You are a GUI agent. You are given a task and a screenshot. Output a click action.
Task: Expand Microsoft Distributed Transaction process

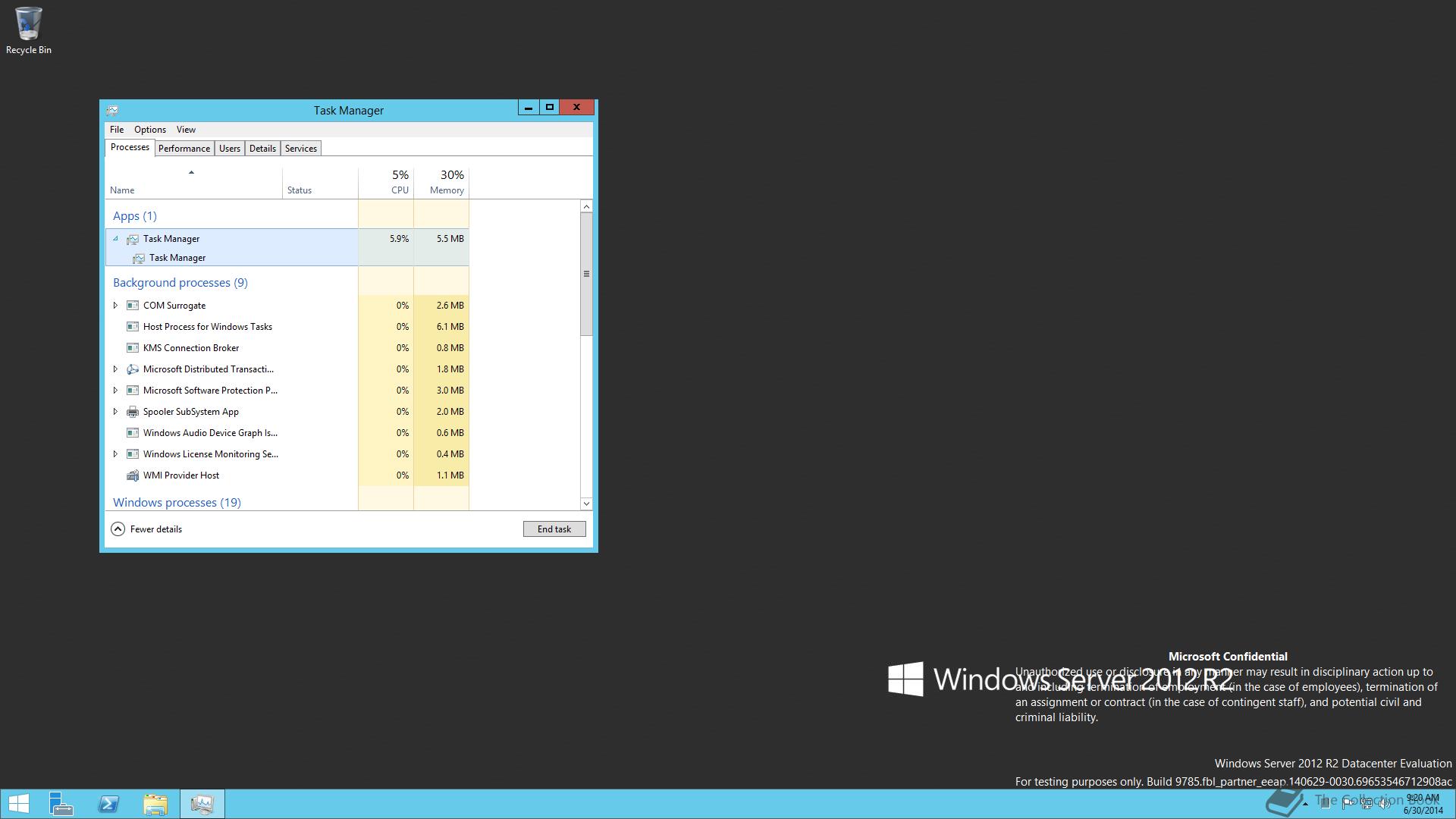coord(115,369)
